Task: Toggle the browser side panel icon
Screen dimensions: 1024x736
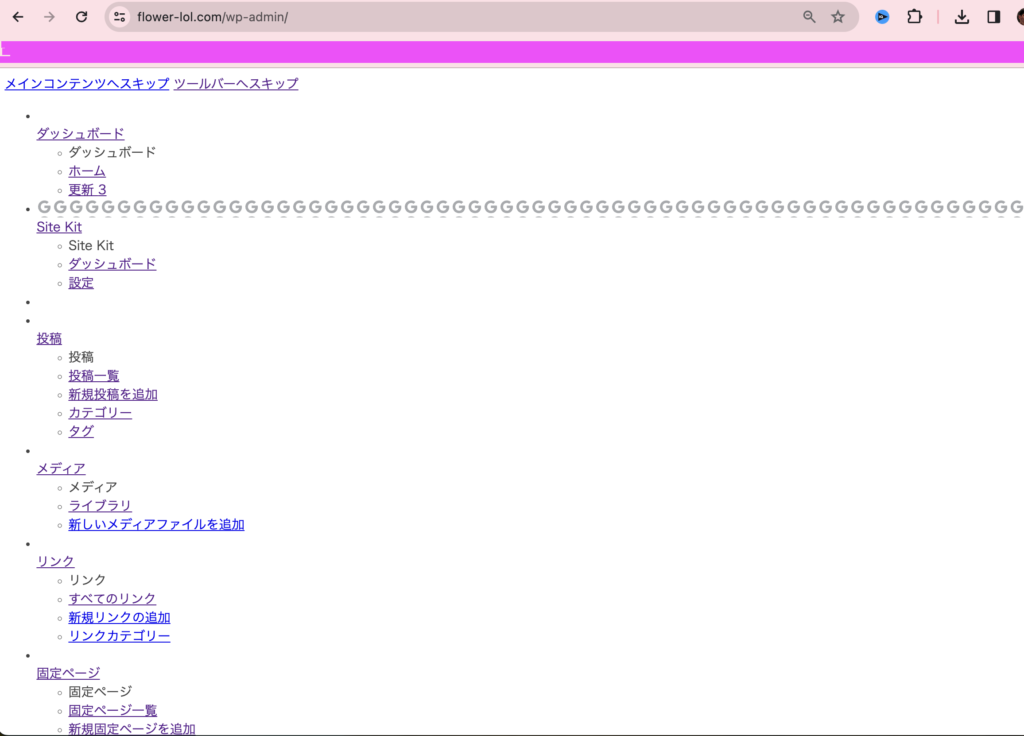Action: 993,17
